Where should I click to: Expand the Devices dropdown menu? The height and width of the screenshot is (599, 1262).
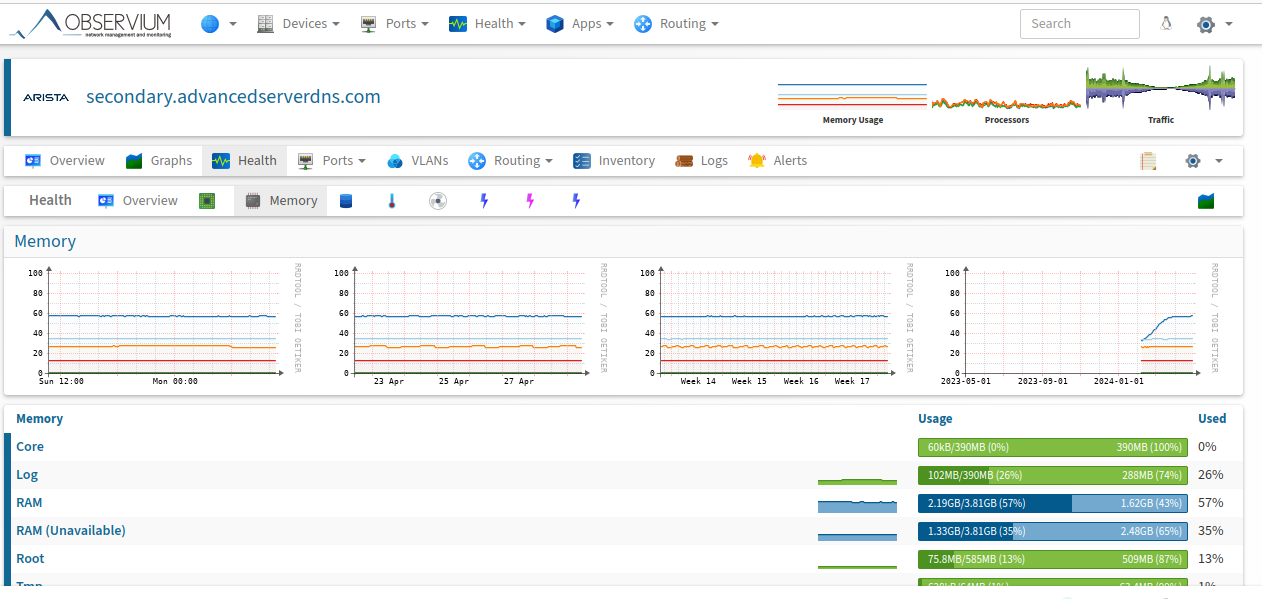point(298,24)
